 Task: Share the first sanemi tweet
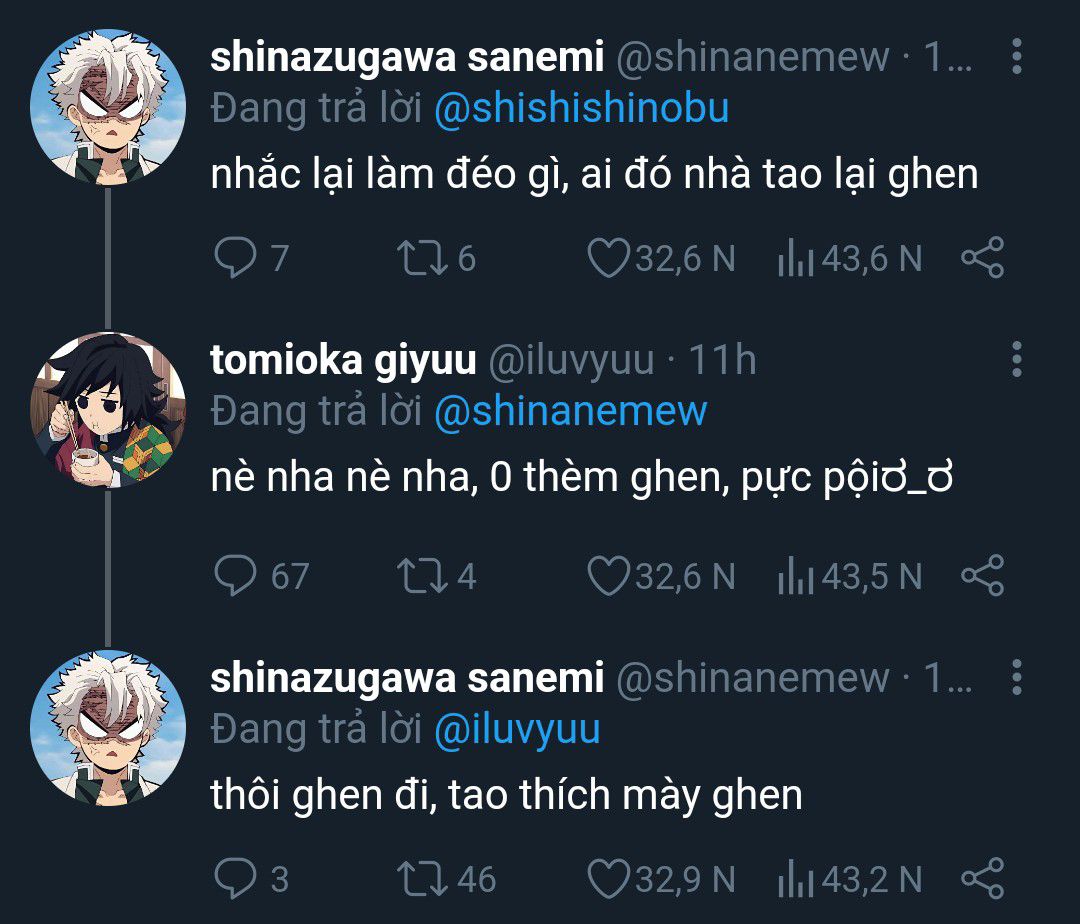click(x=983, y=258)
